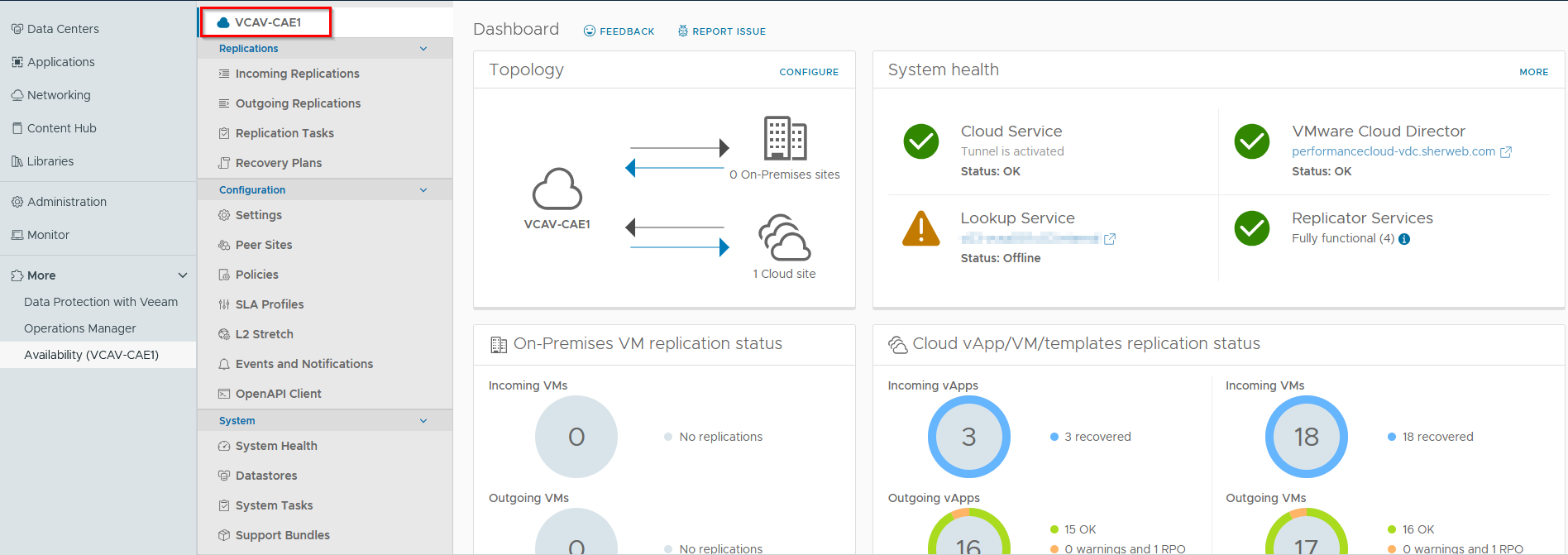Click the On-Premises sites building icon in Topology

click(785, 137)
